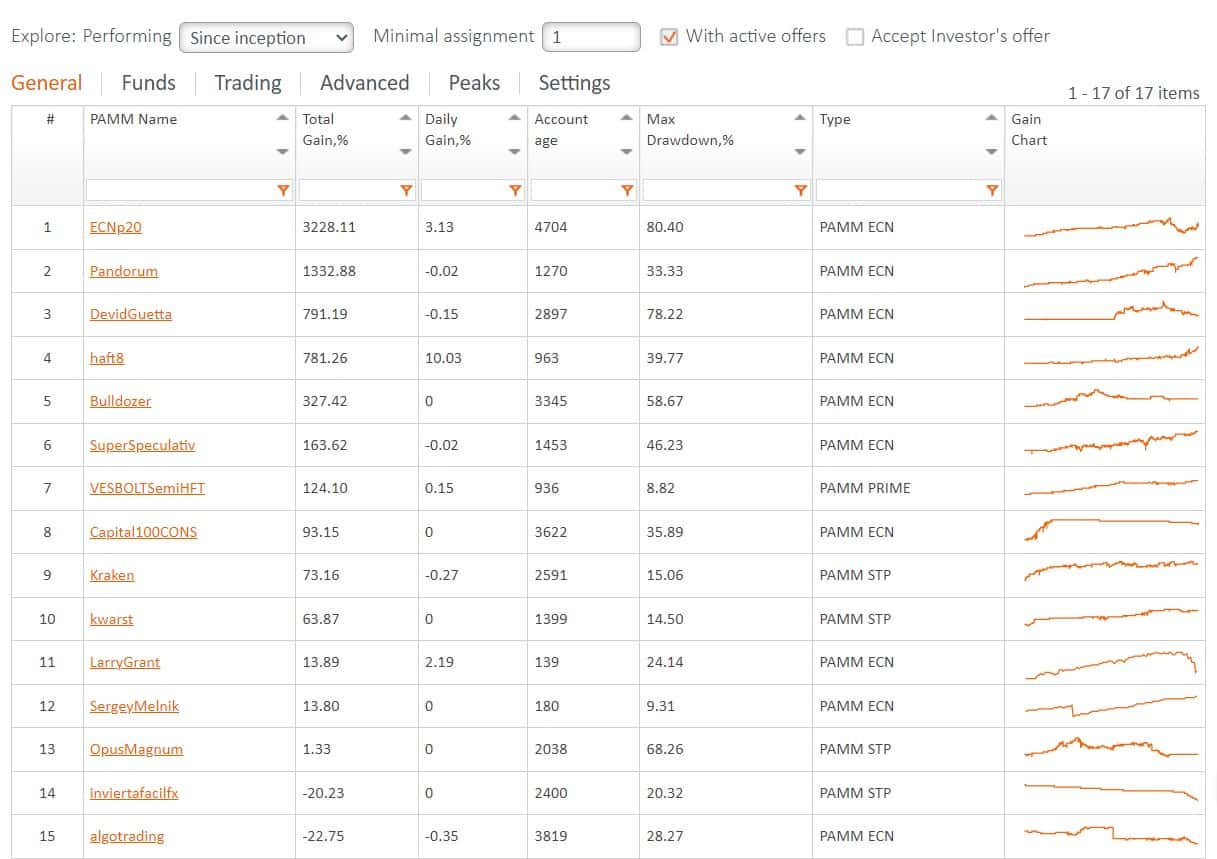Sort Type column ascending with up arrow
This screenshot has width=1217, height=859.
tap(991, 118)
